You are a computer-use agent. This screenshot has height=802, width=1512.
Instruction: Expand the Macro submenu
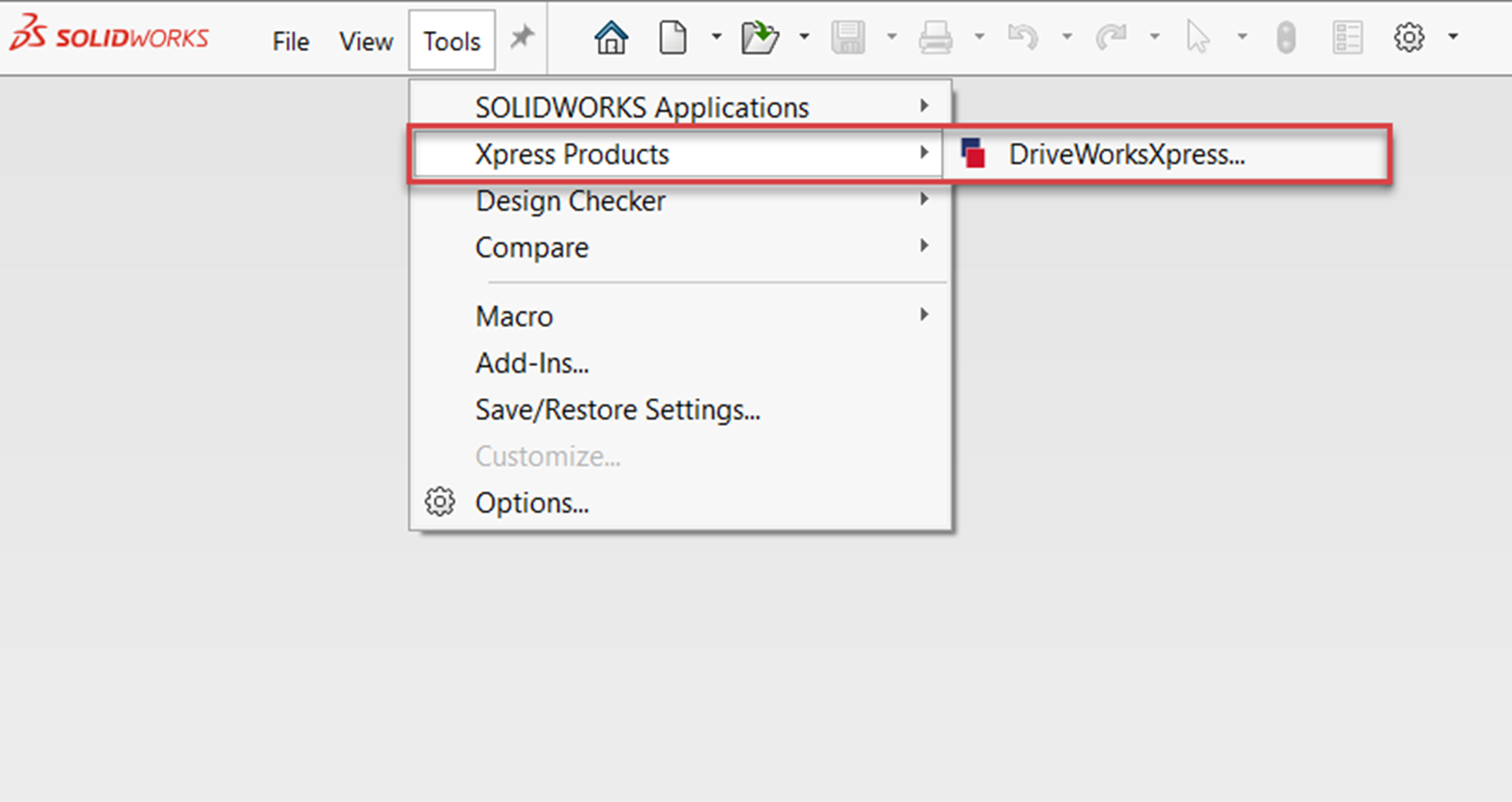pos(514,315)
